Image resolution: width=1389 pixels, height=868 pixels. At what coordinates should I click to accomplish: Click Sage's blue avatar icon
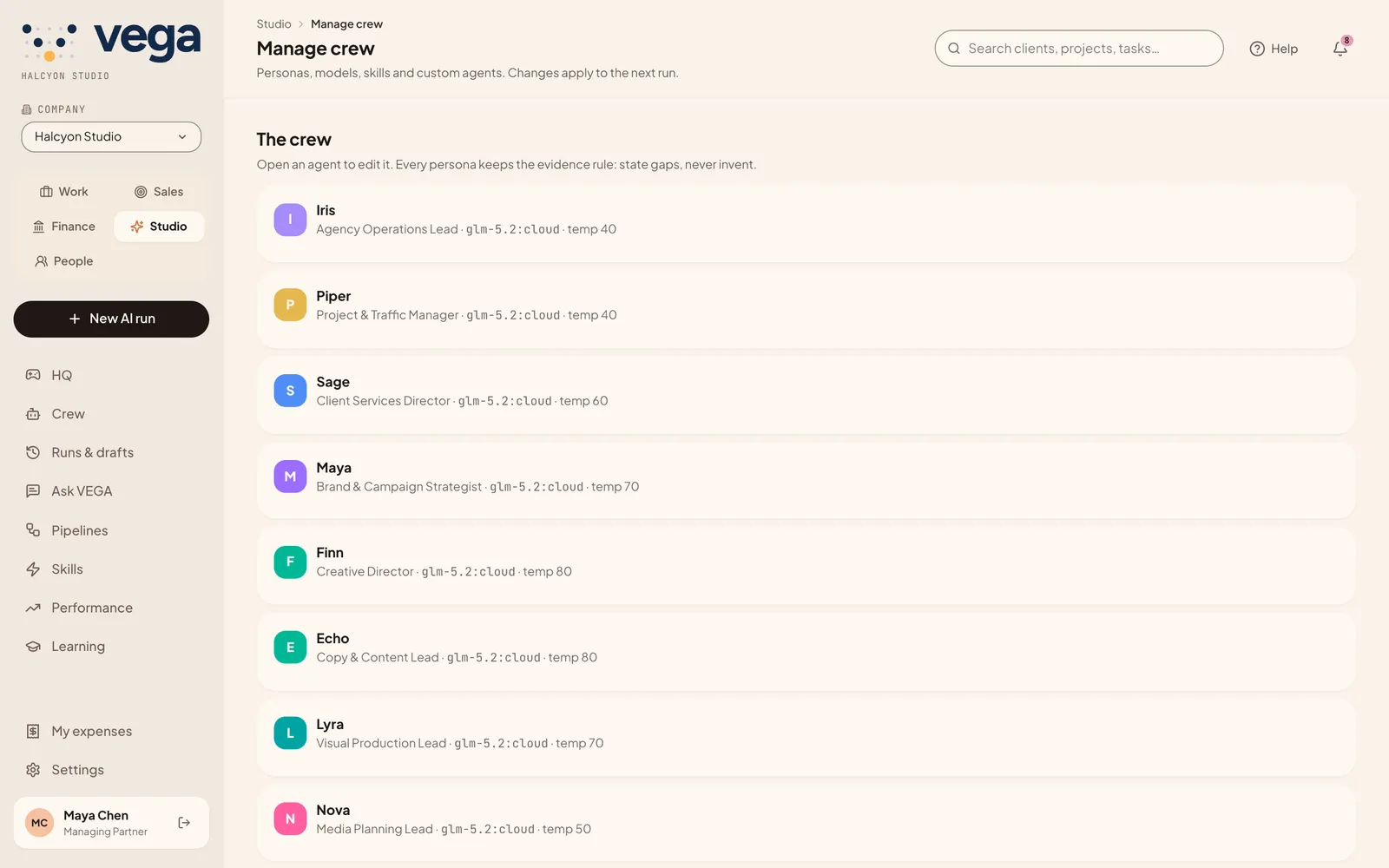click(x=290, y=391)
